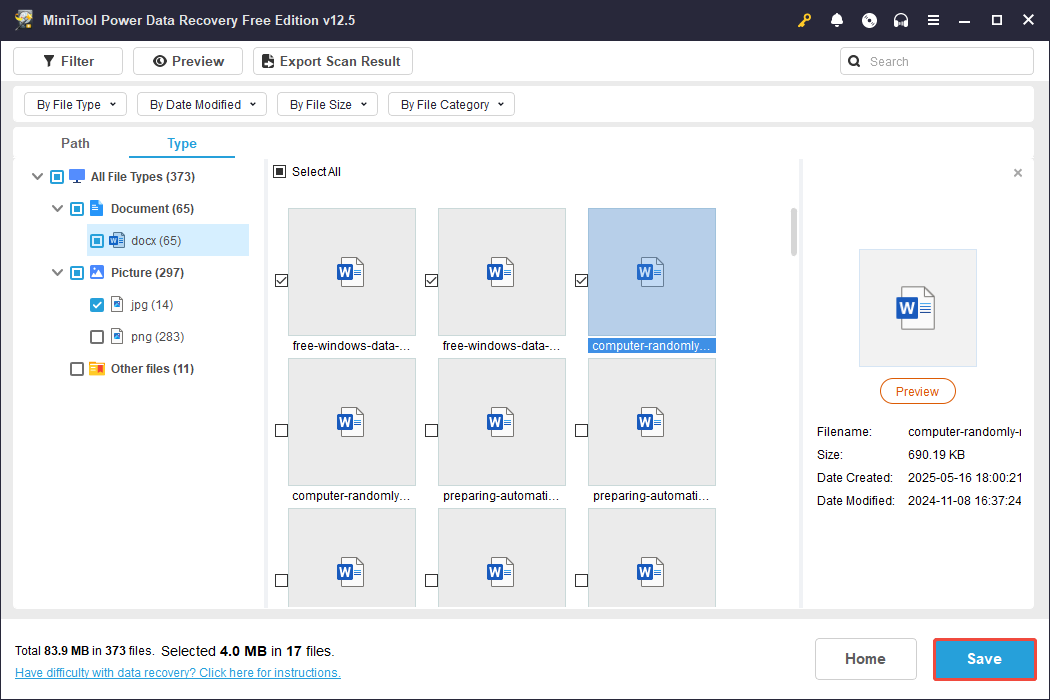Viewport: 1050px width, 700px height.
Task: Click the bootable media disc icon
Action: coord(869,19)
